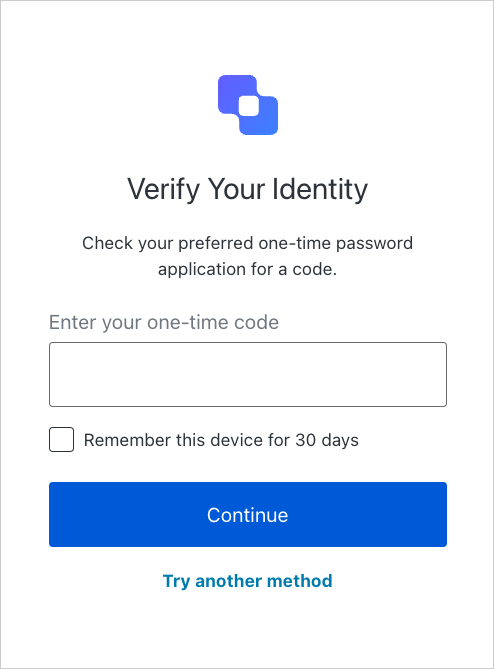The image size is (494, 669).
Task: Click the word 'Identity' in the heading
Action: tap(320, 189)
